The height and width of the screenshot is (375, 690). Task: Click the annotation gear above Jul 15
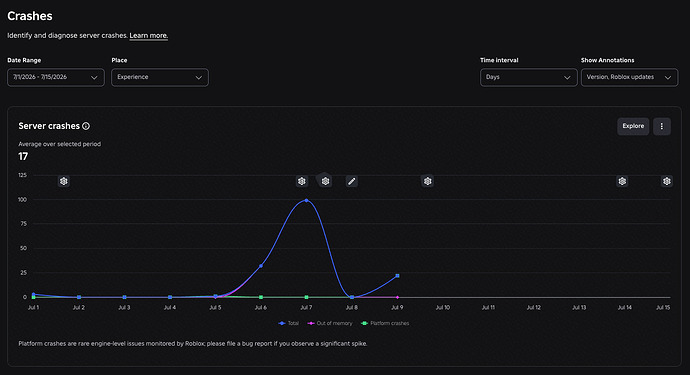click(x=667, y=181)
